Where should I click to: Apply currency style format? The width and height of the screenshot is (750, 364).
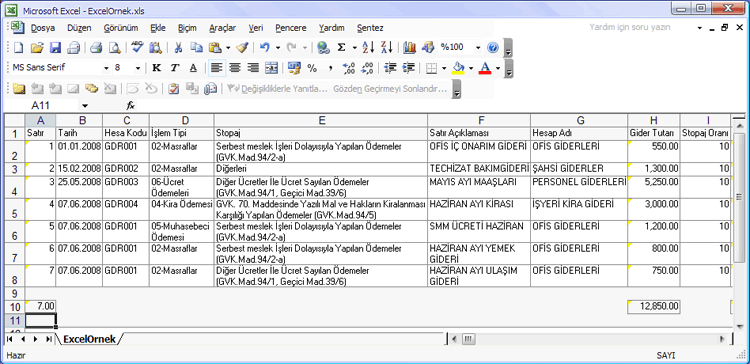pos(294,68)
